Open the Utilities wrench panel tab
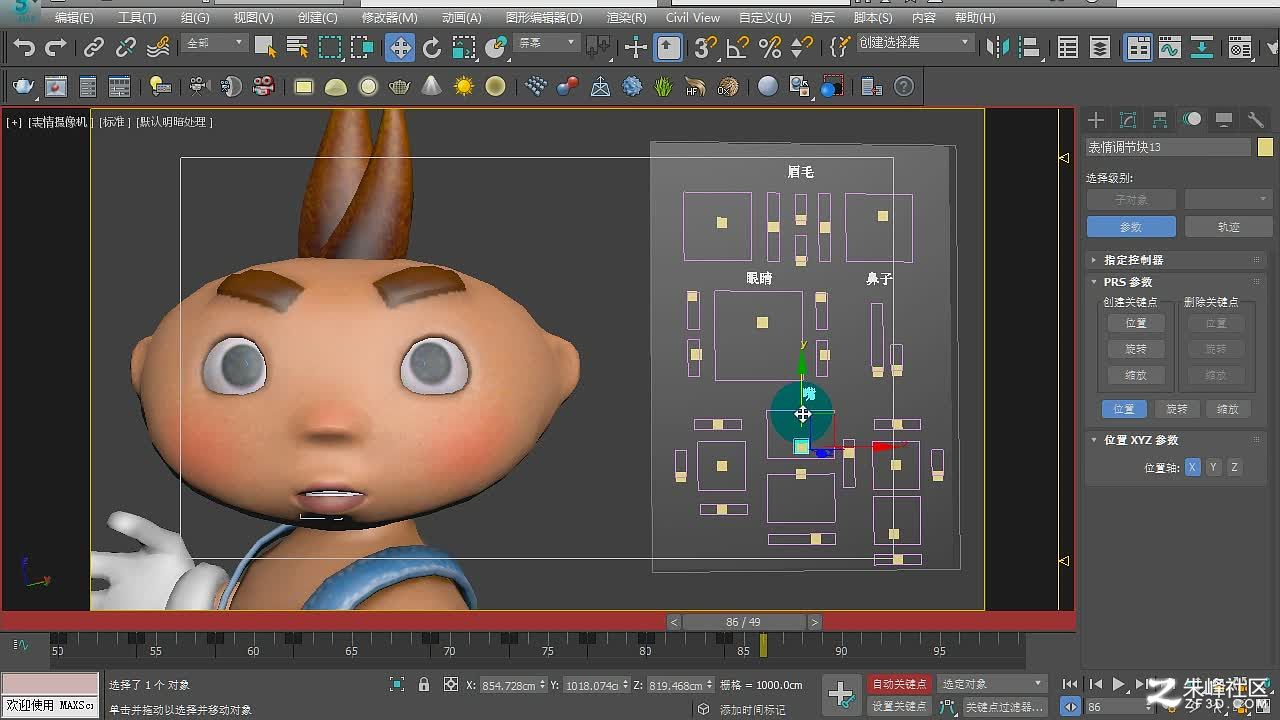The image size is (1280, 720). 1256,120
